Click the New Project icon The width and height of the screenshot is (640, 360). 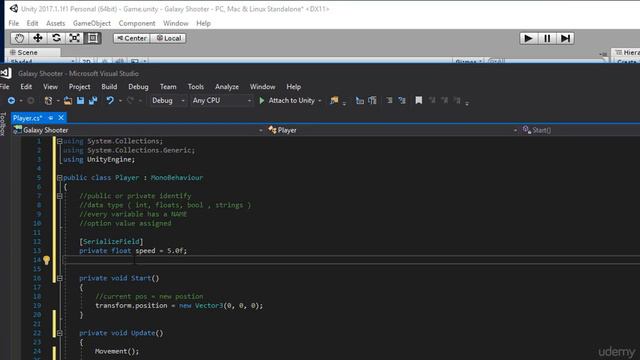click(49, 100)
